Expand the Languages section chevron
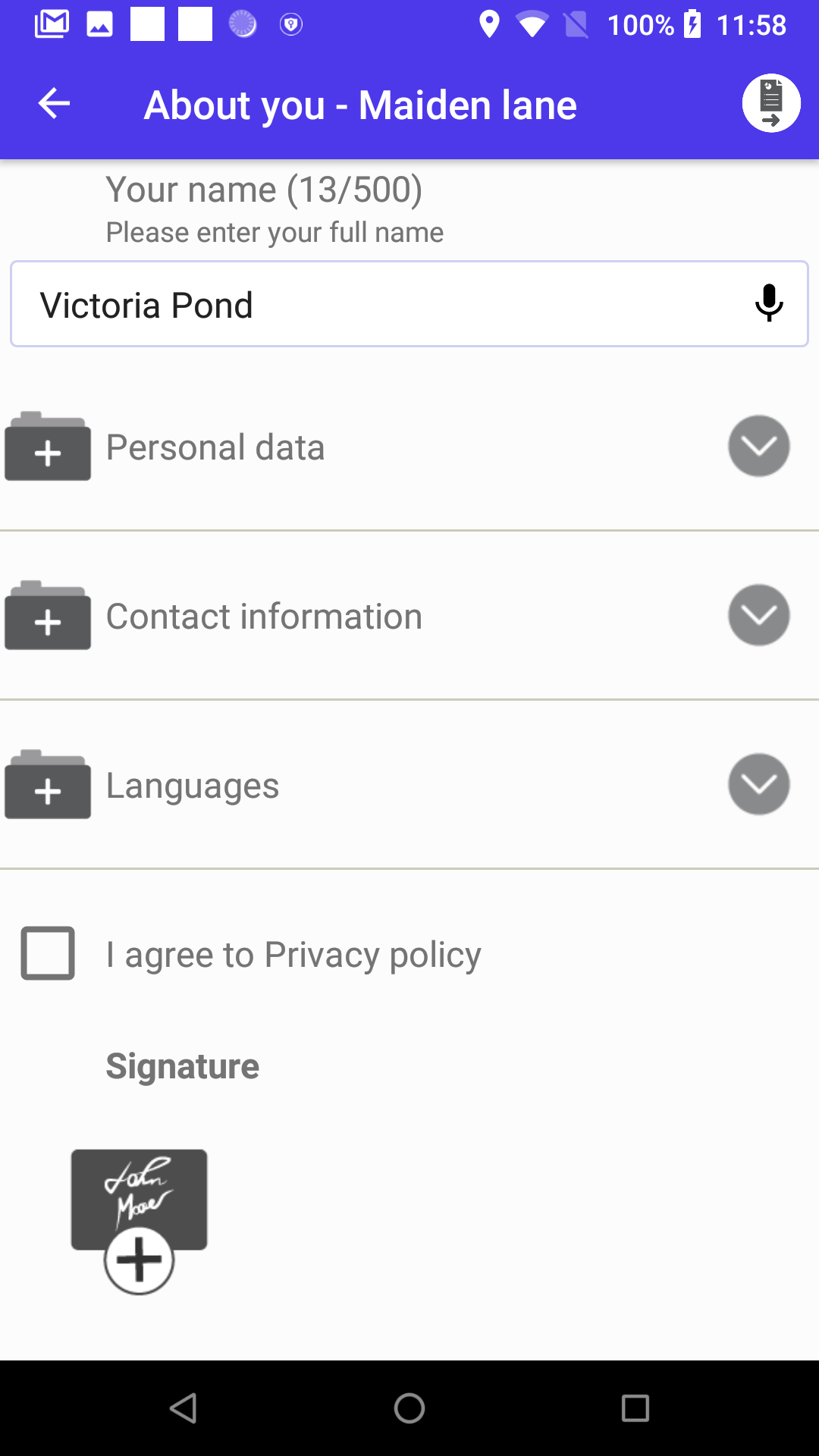 [758, 784]
